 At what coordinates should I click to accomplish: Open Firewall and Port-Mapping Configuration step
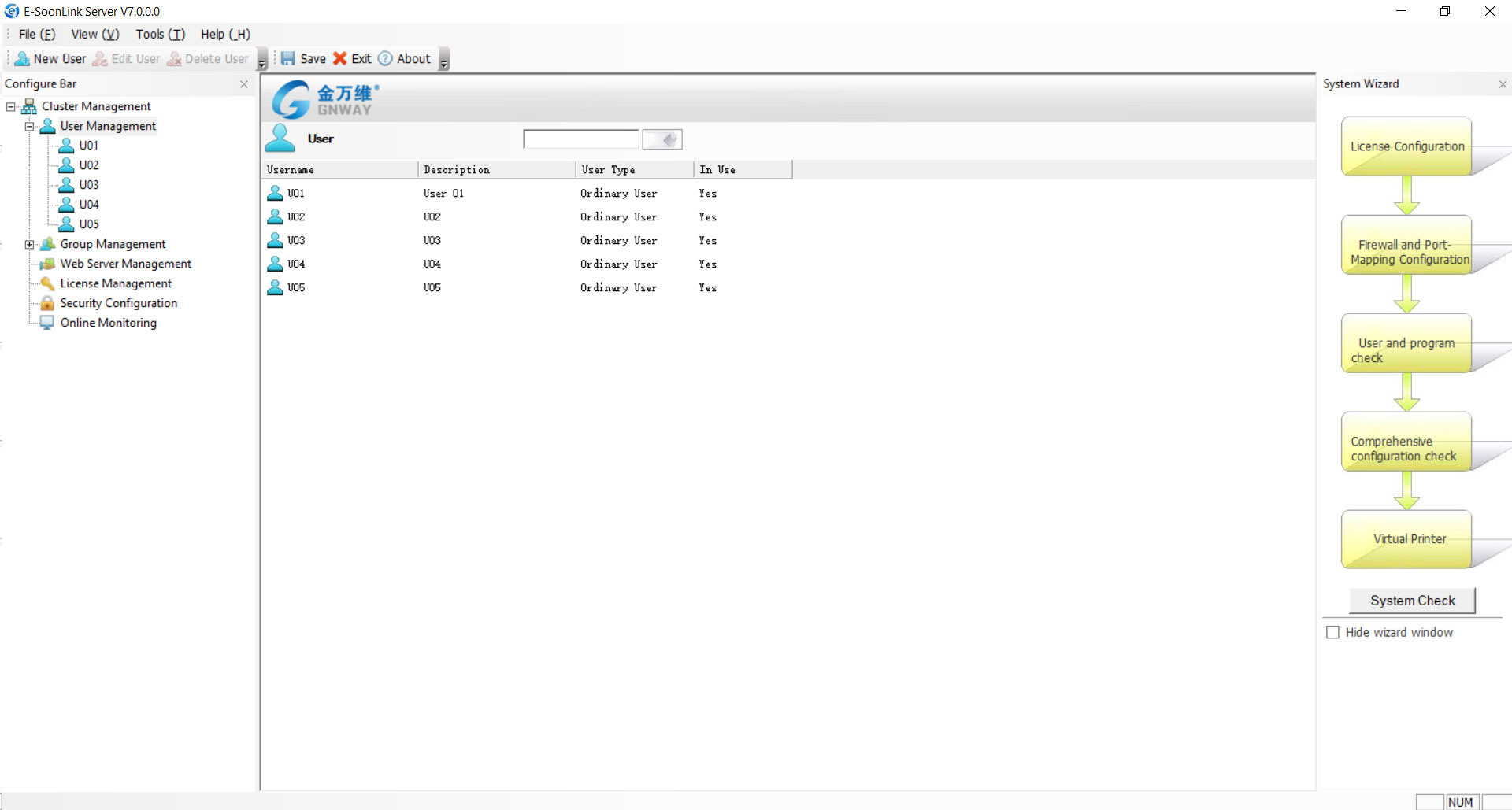click(x=1406, y=245)
